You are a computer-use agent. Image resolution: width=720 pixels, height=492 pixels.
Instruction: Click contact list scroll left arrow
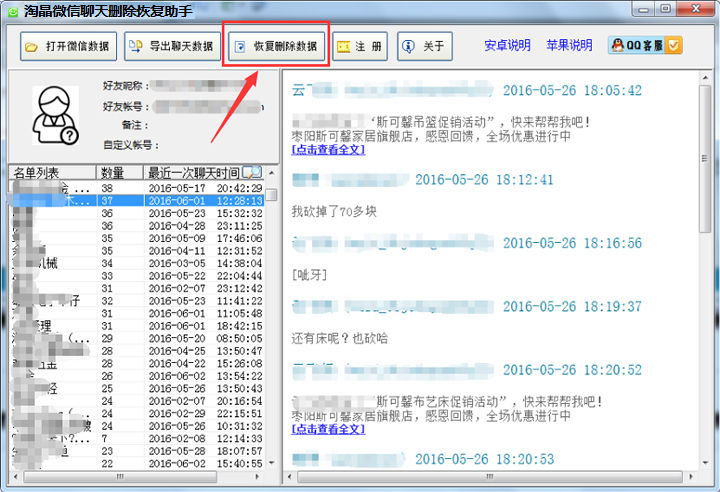(x=16, y=477)
